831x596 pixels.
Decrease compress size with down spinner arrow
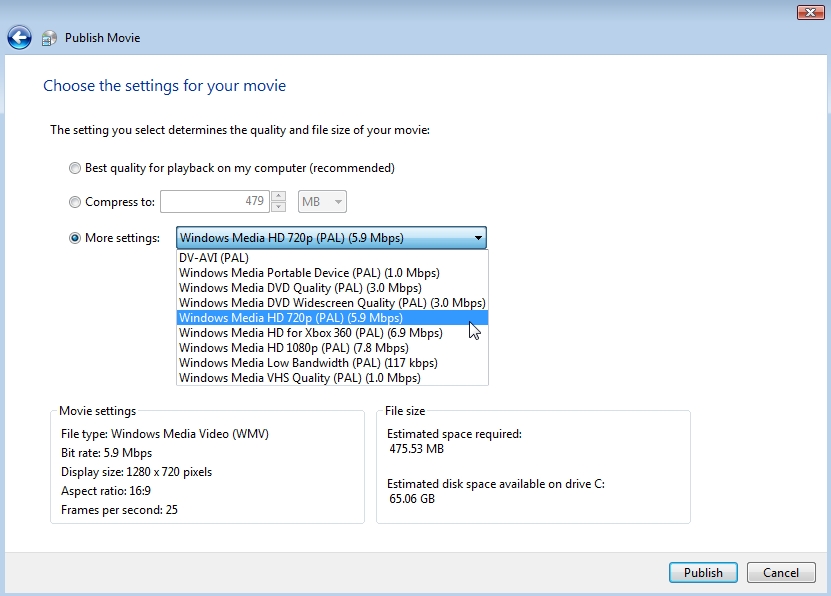(278, 207)
